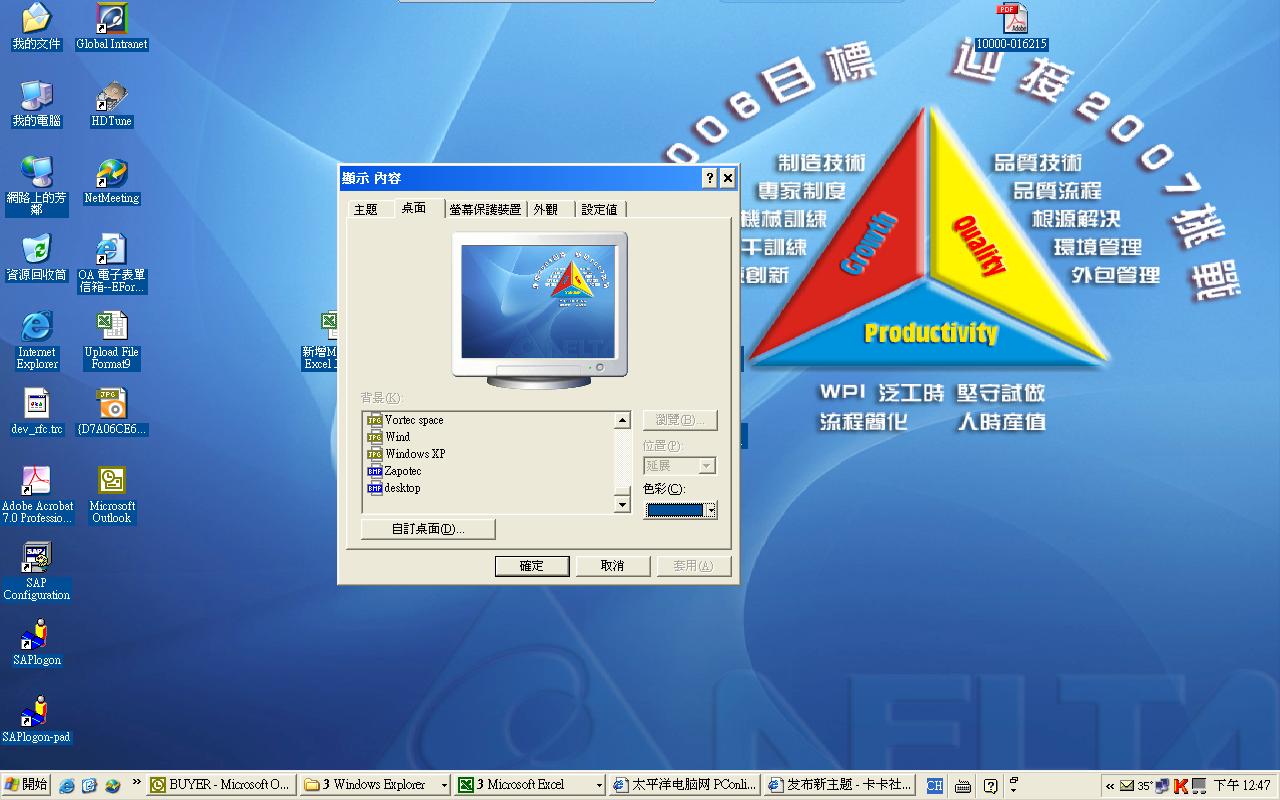Switch to the 桌面 tab
This screenshot has height=800, width=1280.
[414, 207]
